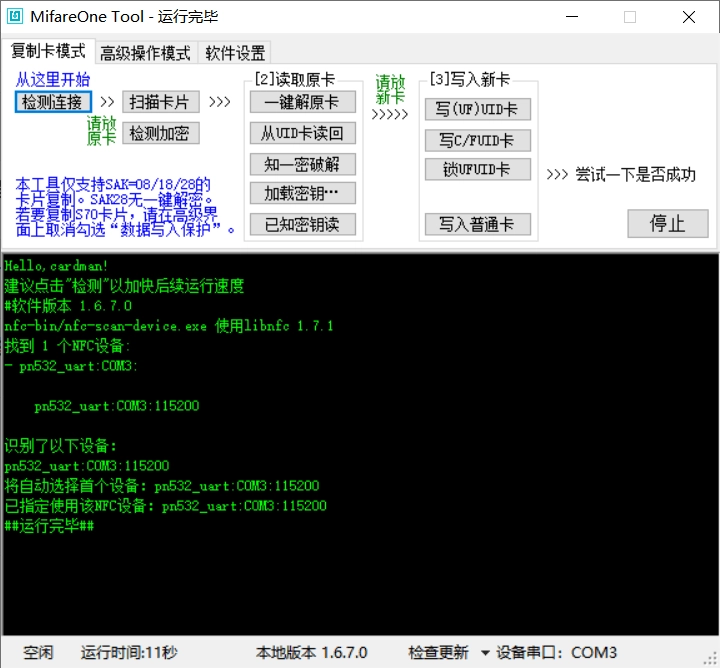The height and width of the screenshot is (668, 720).
Task: Click 锁UFUID卡 button
Action: coord(478,169)
